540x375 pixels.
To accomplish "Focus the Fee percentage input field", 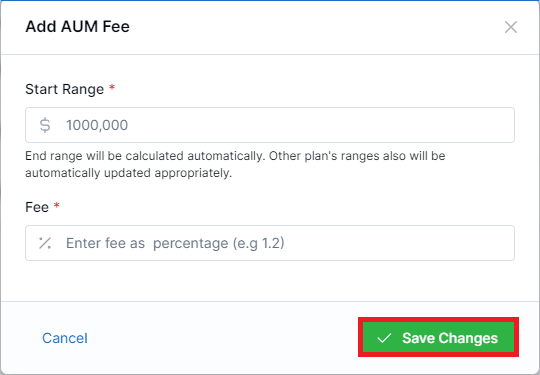I will 270,243.
